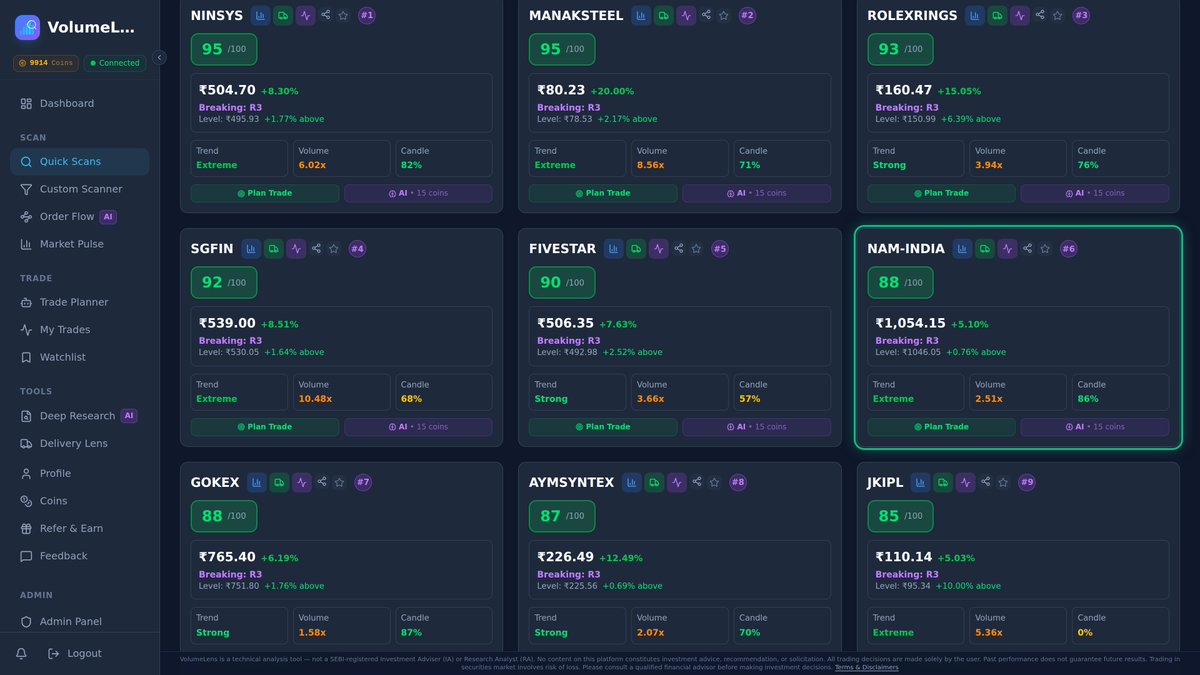Star NINSYS to add to watchlist

(343, 15)
